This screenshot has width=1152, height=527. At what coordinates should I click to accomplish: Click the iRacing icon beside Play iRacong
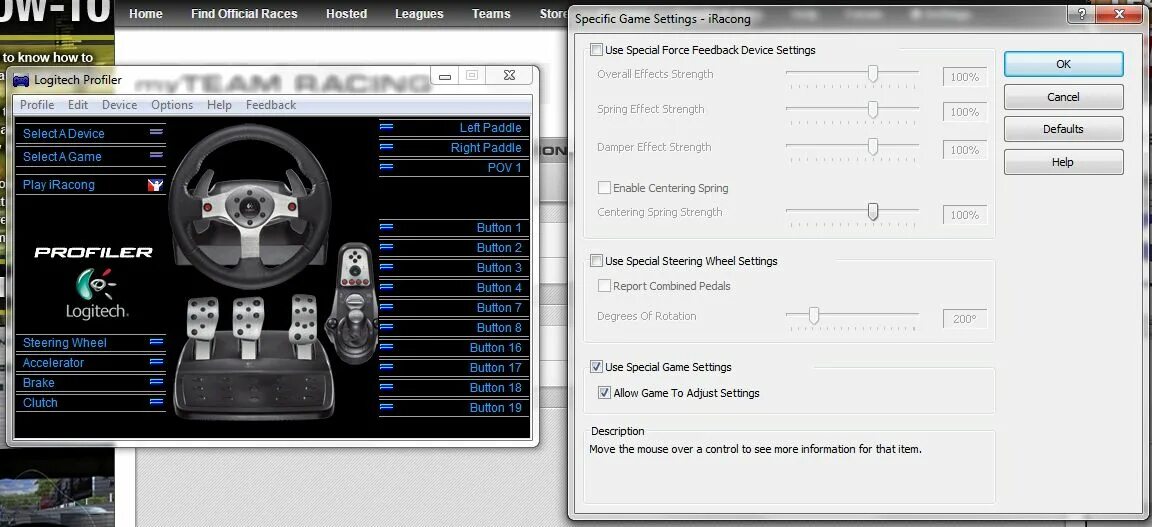tap(155, 184)
